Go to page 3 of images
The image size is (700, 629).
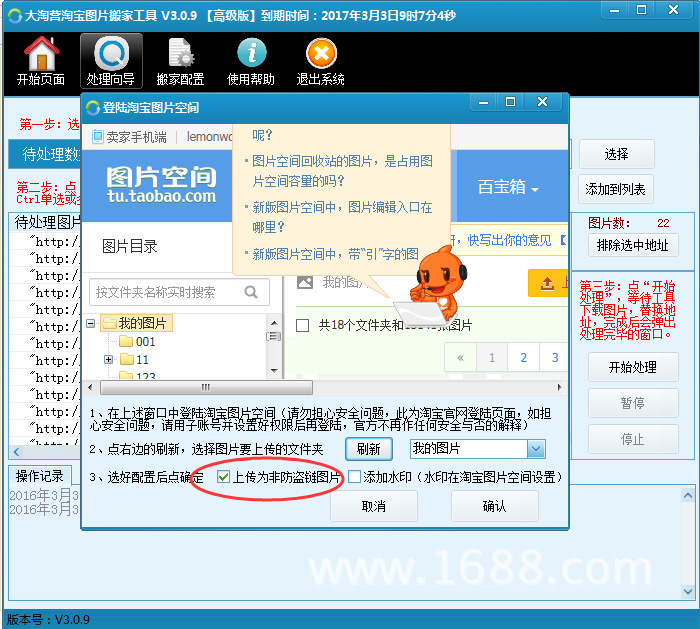tap(554, 357)
